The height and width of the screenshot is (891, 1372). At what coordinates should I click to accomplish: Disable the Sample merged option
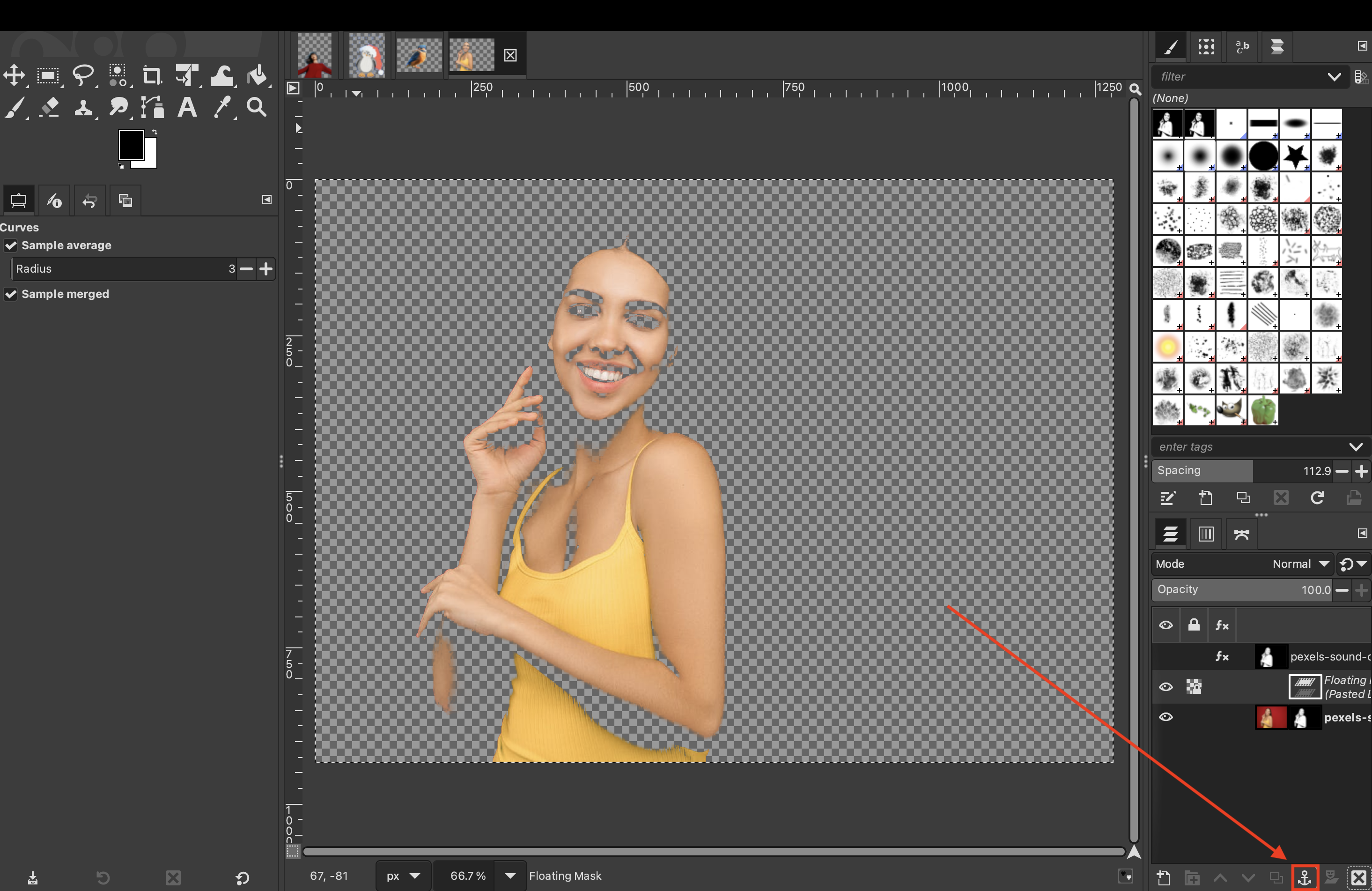click(x=11, y=294)
